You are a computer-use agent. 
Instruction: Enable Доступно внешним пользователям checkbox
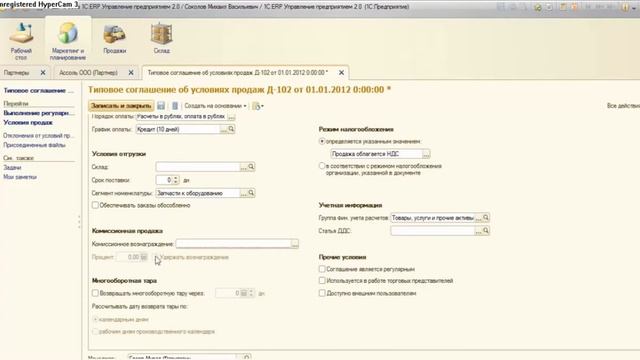(322, 293)
